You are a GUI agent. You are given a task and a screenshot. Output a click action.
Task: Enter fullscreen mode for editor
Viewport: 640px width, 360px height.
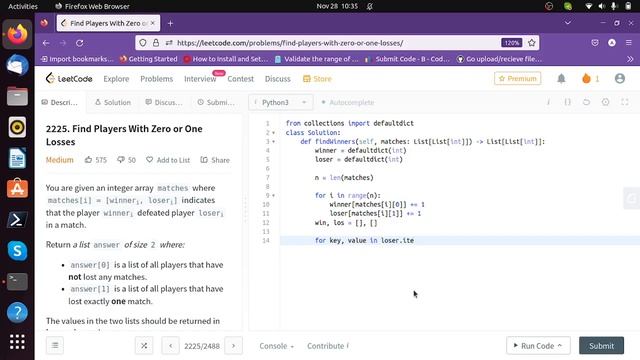tap(624, 102)
